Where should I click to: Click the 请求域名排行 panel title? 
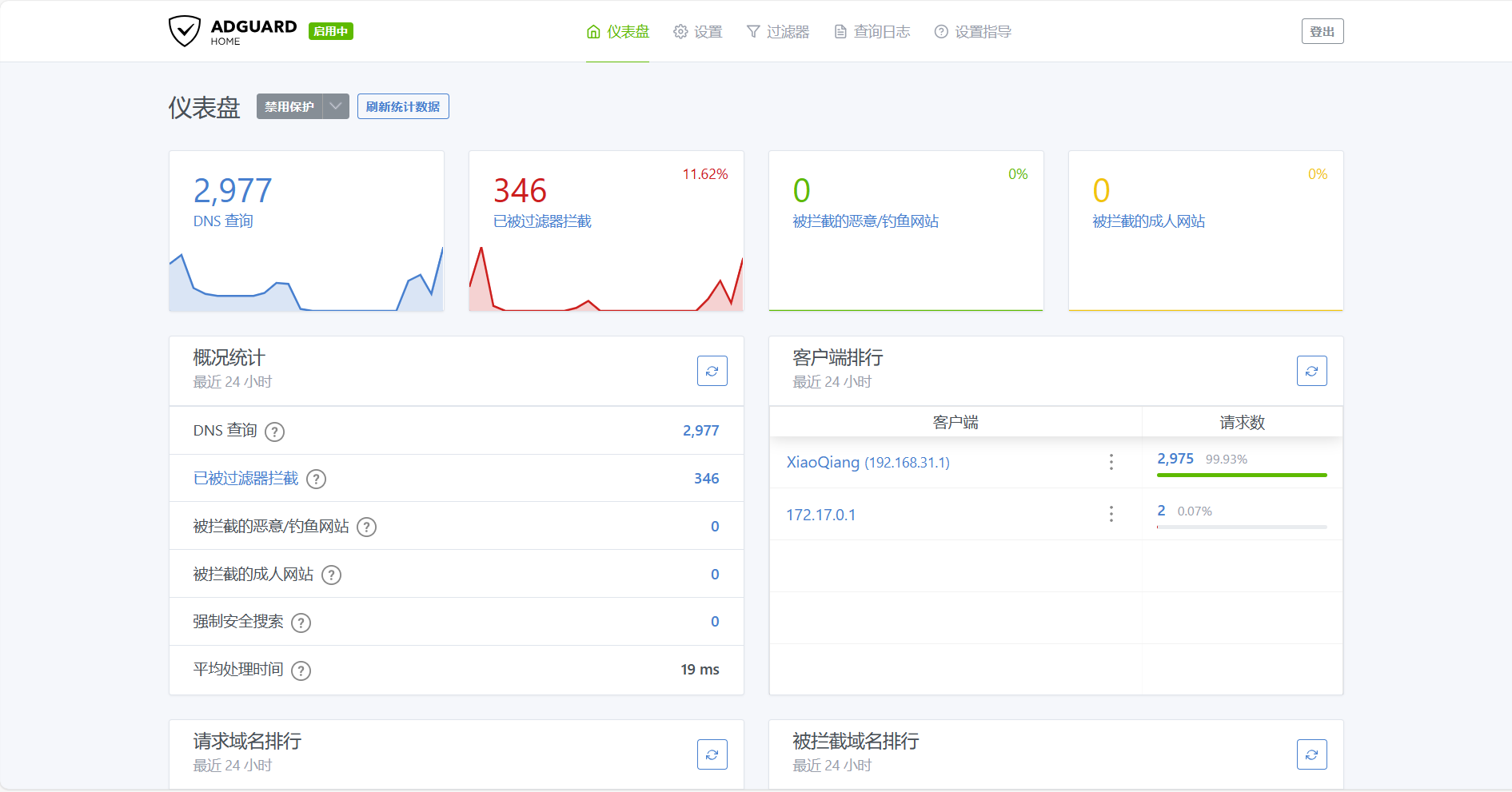coord(247,741)
